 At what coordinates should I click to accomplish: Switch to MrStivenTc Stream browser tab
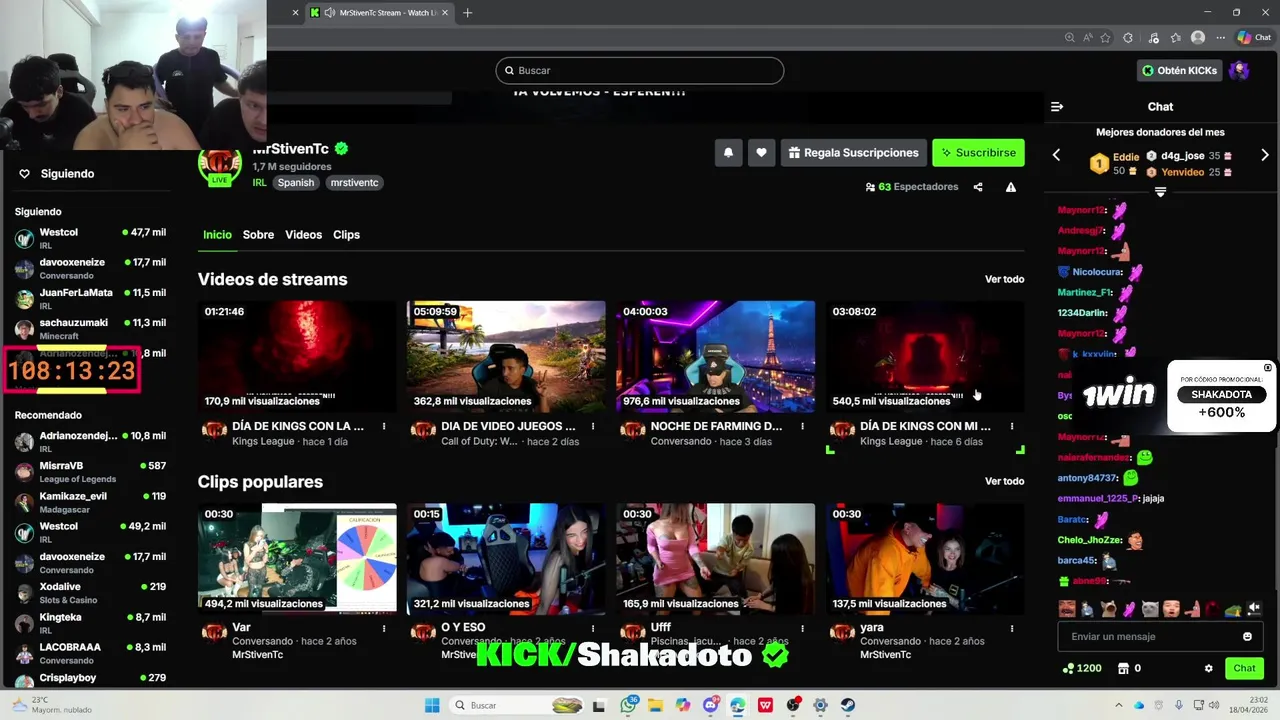378,13
